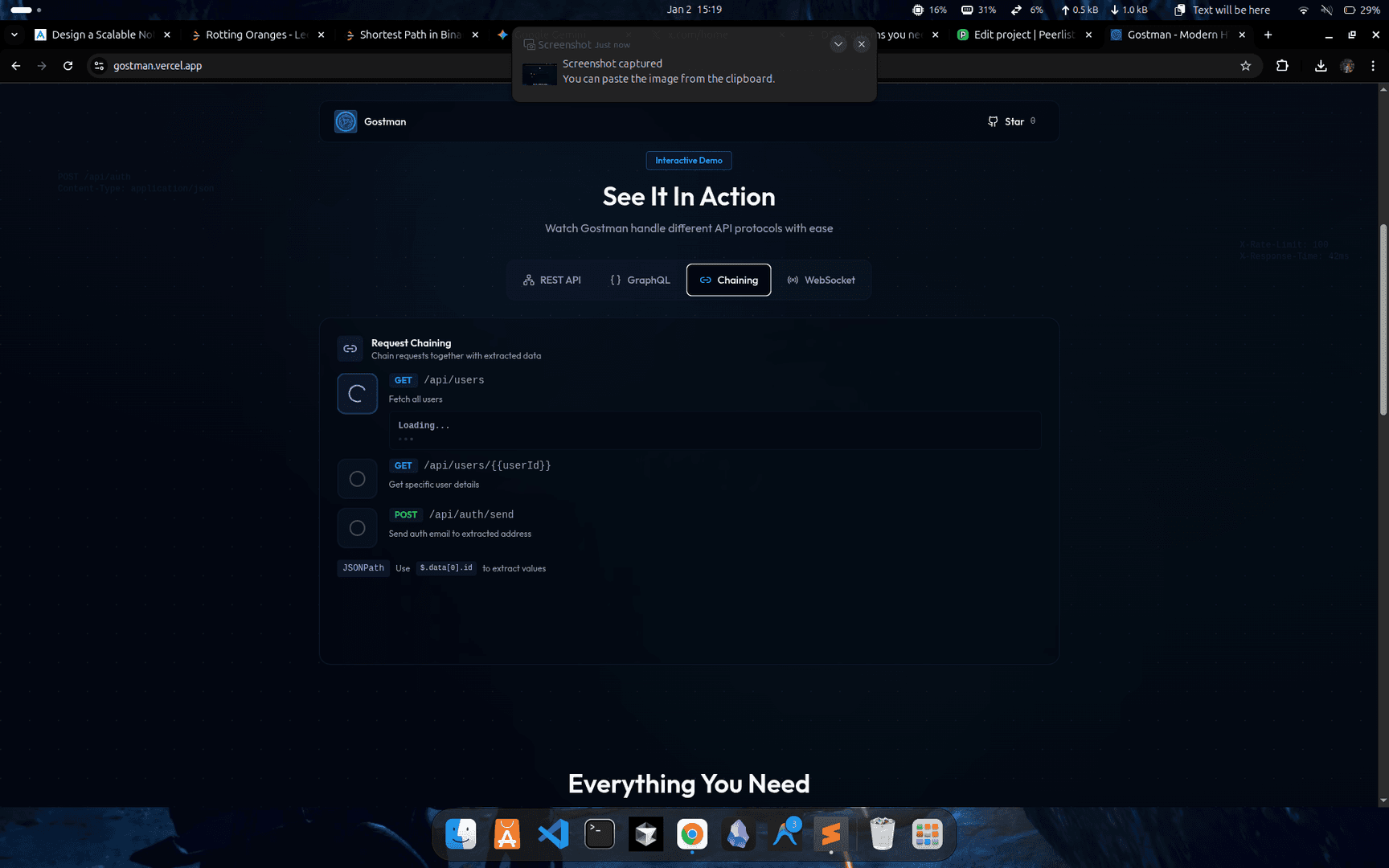Click the page vertical scrollbar thumb
Screen dimensions: 1389x868
tap(1383, 320)
